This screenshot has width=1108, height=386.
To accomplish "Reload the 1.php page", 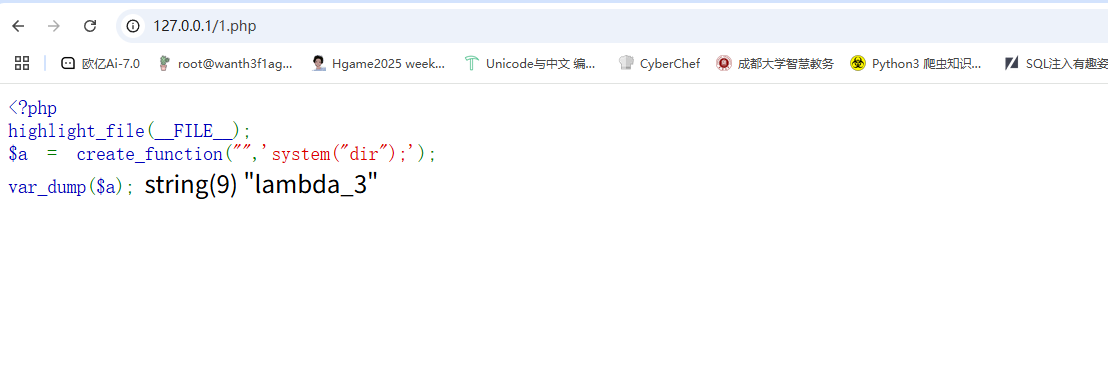I will 90,26.
